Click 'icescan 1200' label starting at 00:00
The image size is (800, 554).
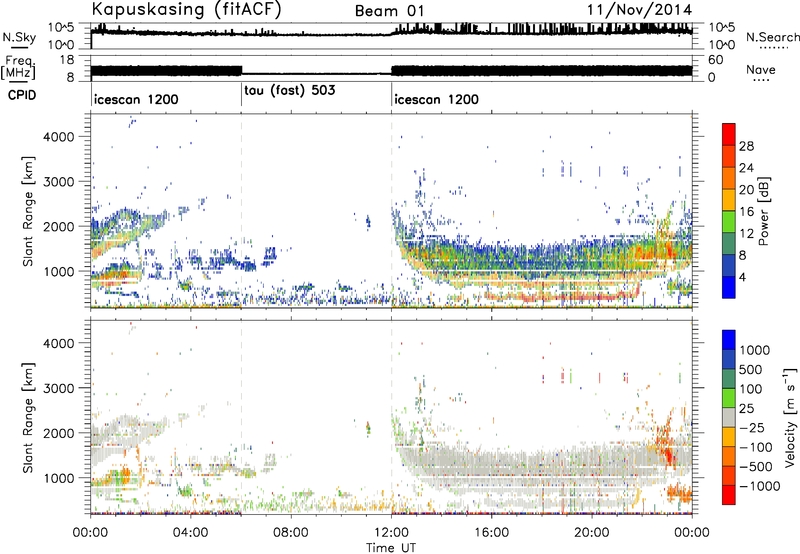[x=136, y=99]
